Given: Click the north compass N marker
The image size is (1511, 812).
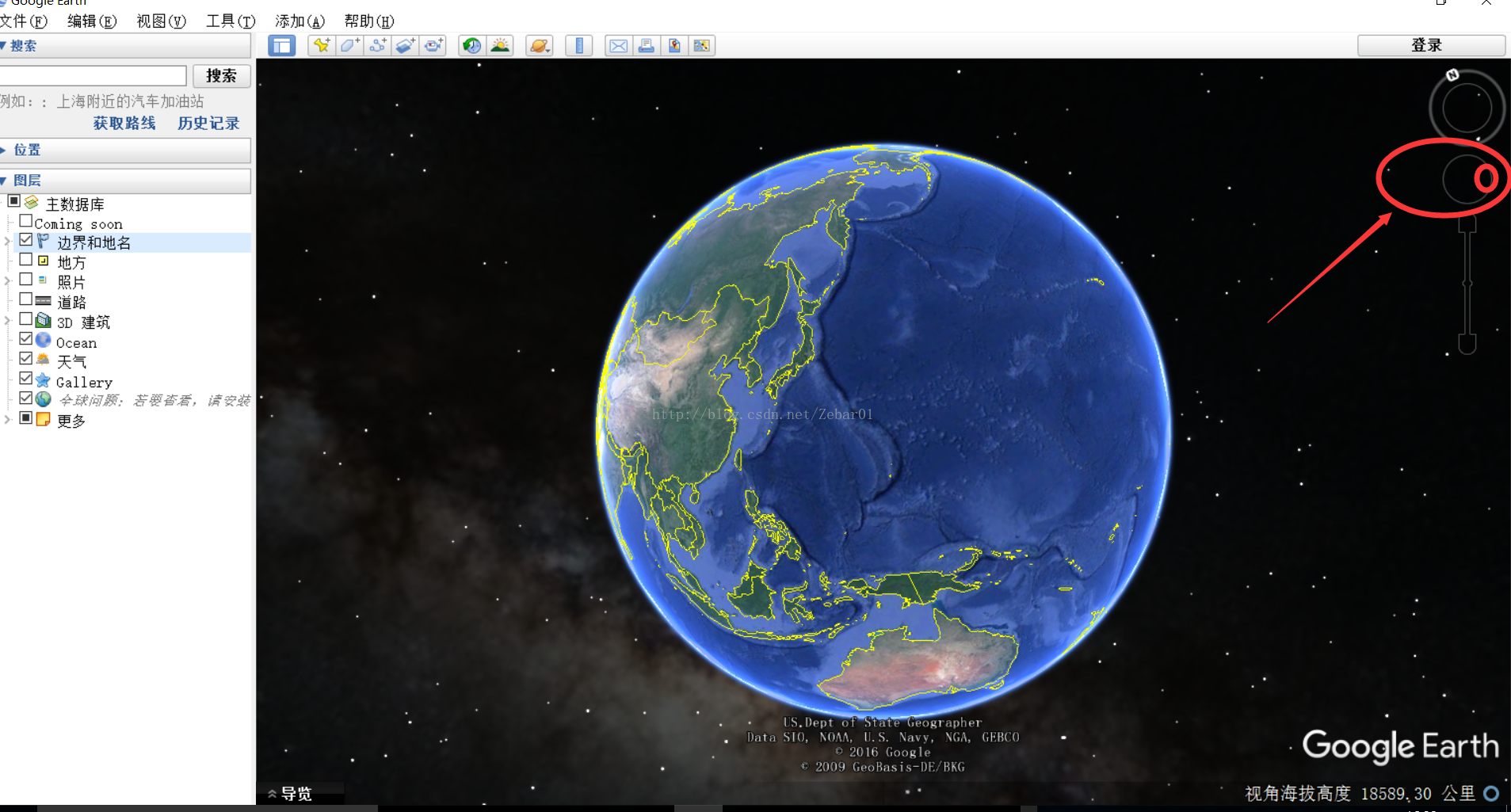Looking at the screenshot, I should (1452, 75).
